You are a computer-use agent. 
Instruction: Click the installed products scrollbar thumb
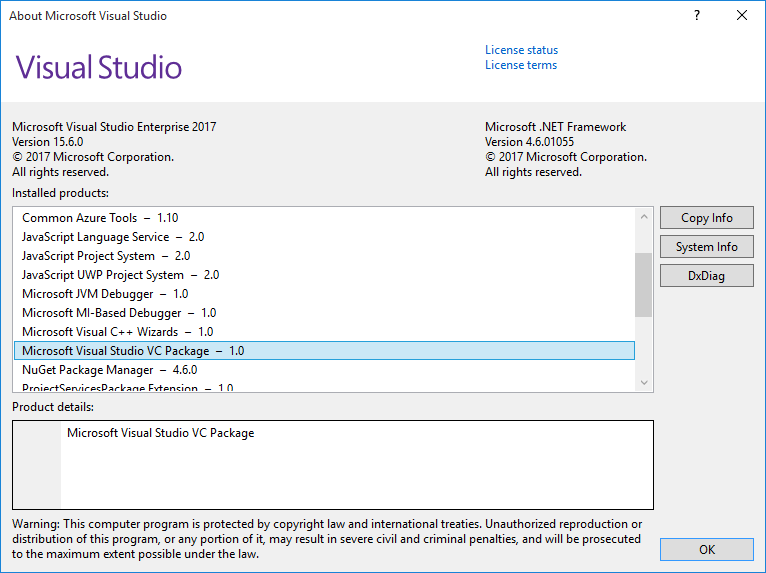643,285
